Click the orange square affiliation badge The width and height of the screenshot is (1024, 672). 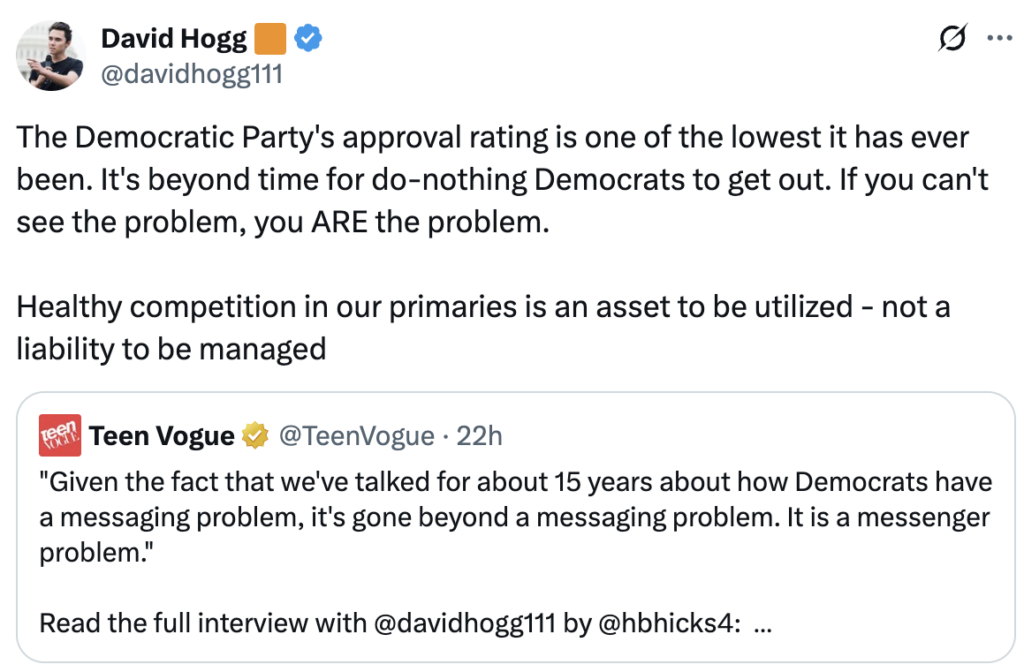pos(270,40)
